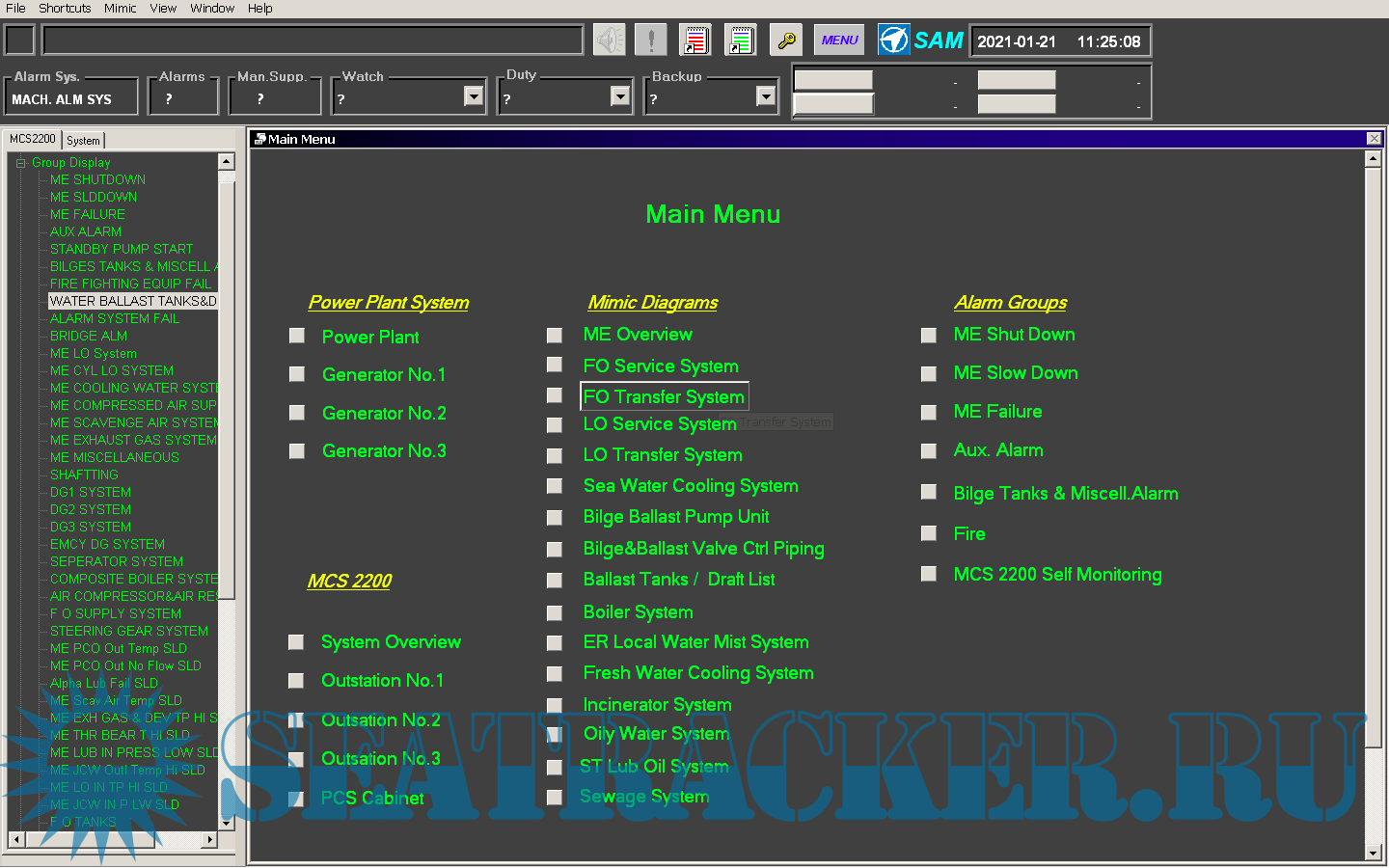Open the Watch dropdown arrow
The height and width of the screenshot is (868, 1389).
point(474,96)
